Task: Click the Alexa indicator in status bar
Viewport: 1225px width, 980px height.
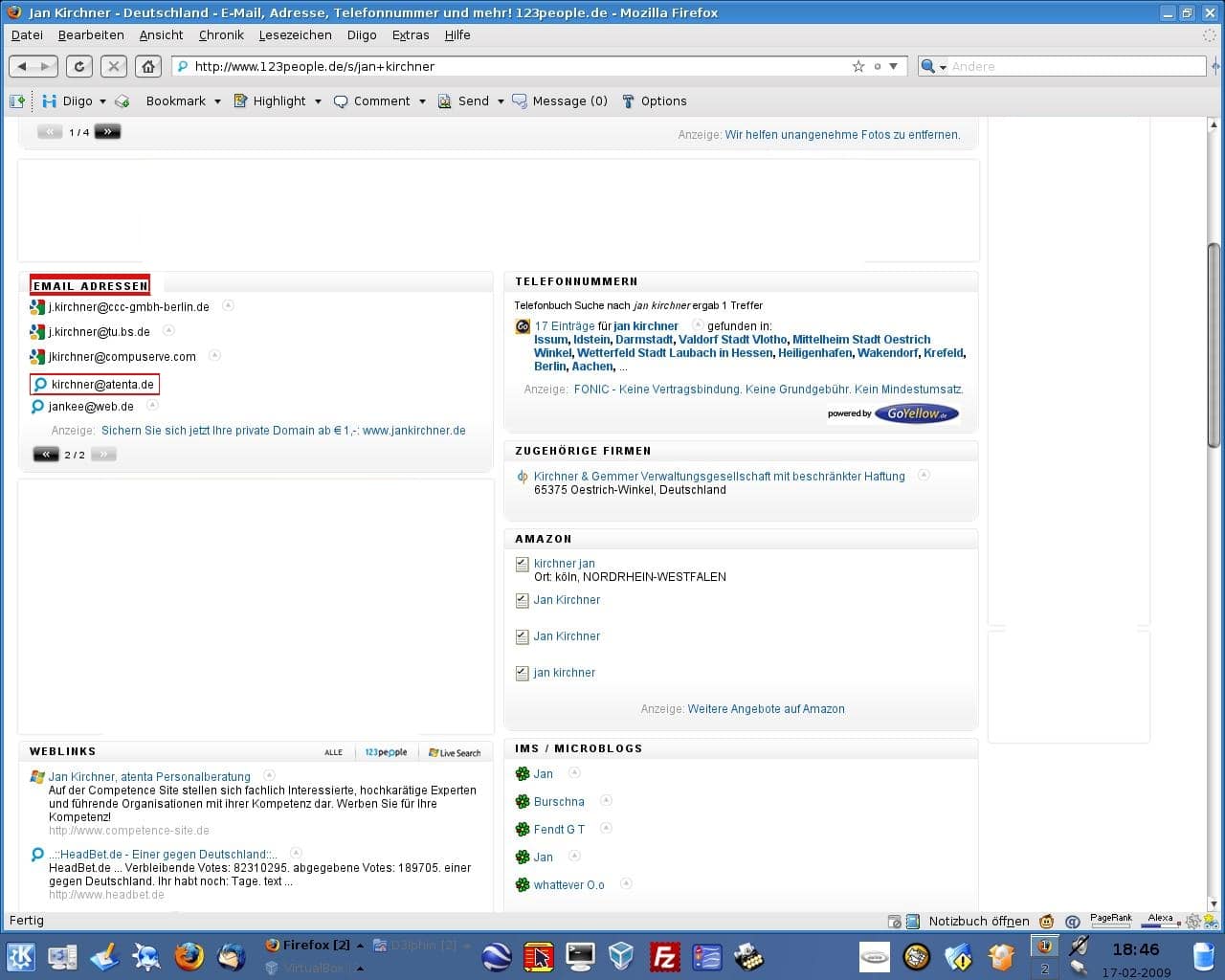Action: (1160, 921)
